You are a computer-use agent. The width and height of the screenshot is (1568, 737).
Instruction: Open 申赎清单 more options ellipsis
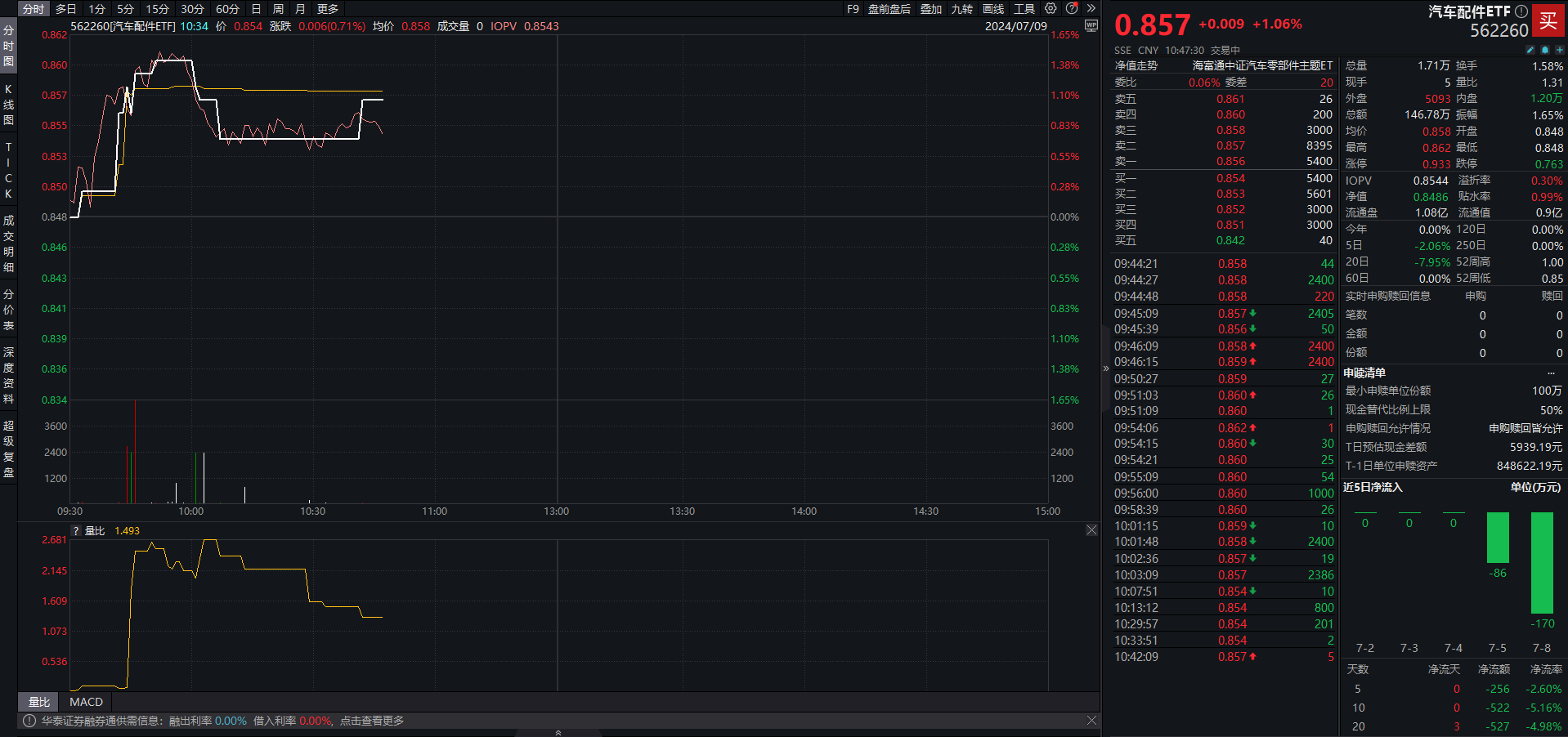1551,373
